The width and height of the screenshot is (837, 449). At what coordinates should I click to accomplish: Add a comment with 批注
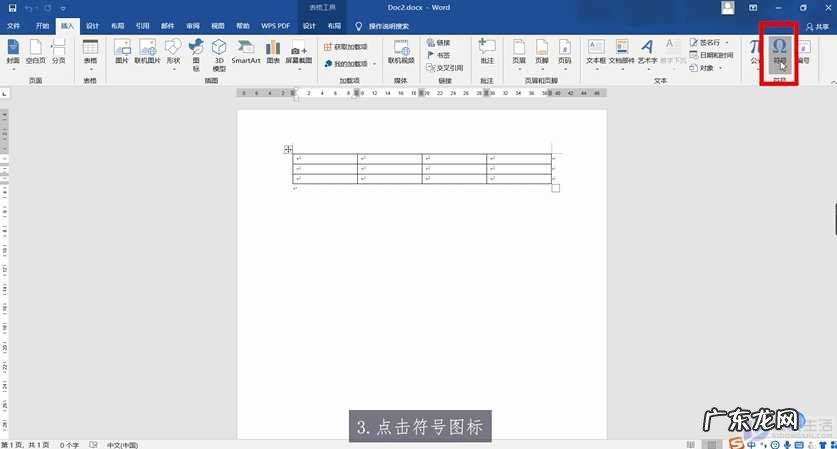click(487, 52)
